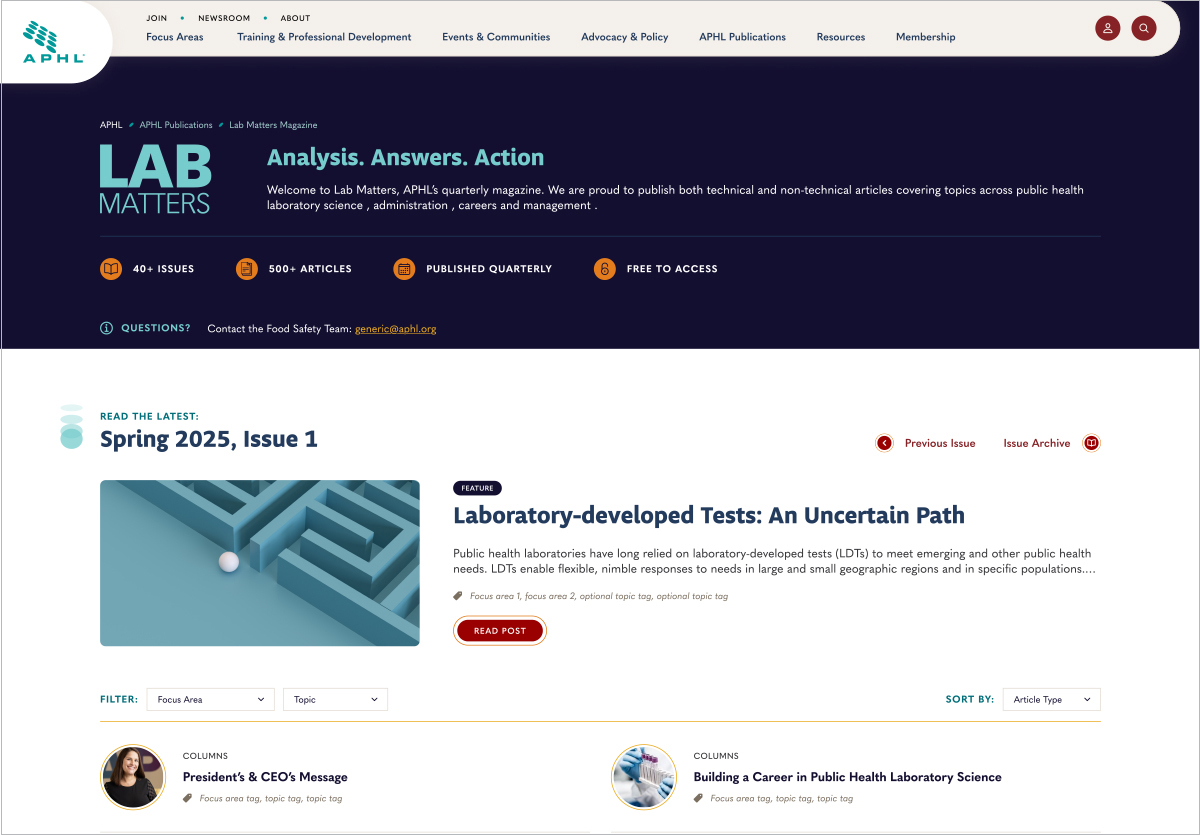Click the Published Quarterly text
Viewport: 1200px width, 835px height.
(x=489, y=269)
